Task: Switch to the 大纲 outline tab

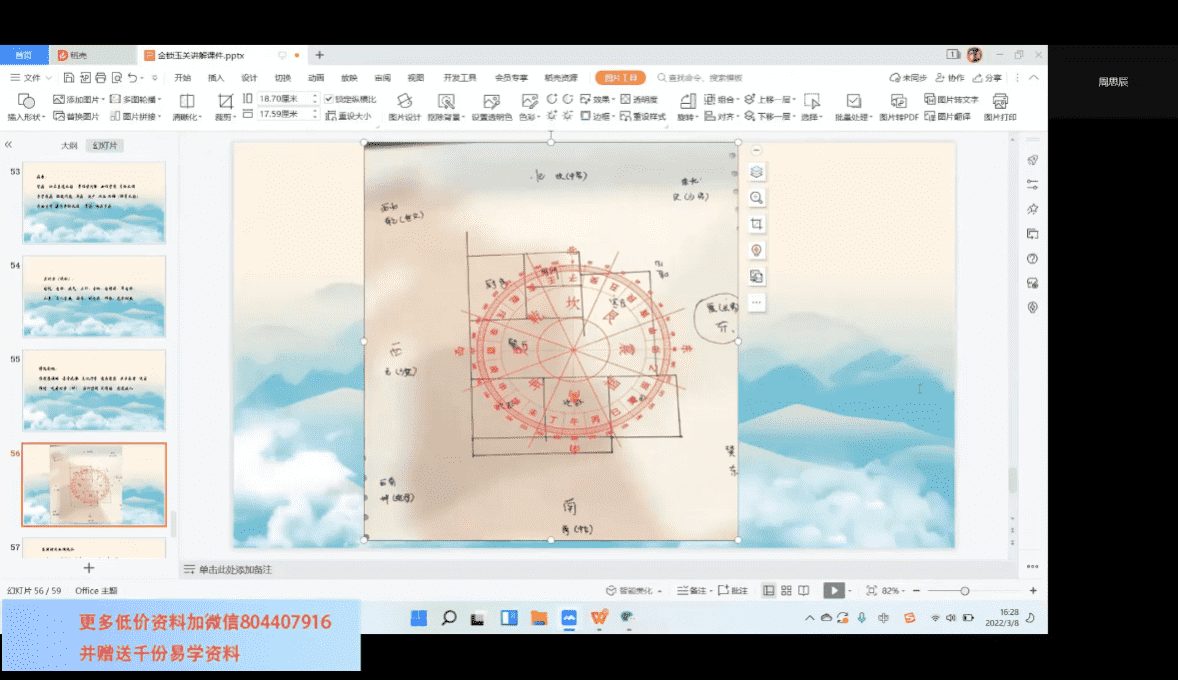Action: pyautogui.click(x=68, y=145)
